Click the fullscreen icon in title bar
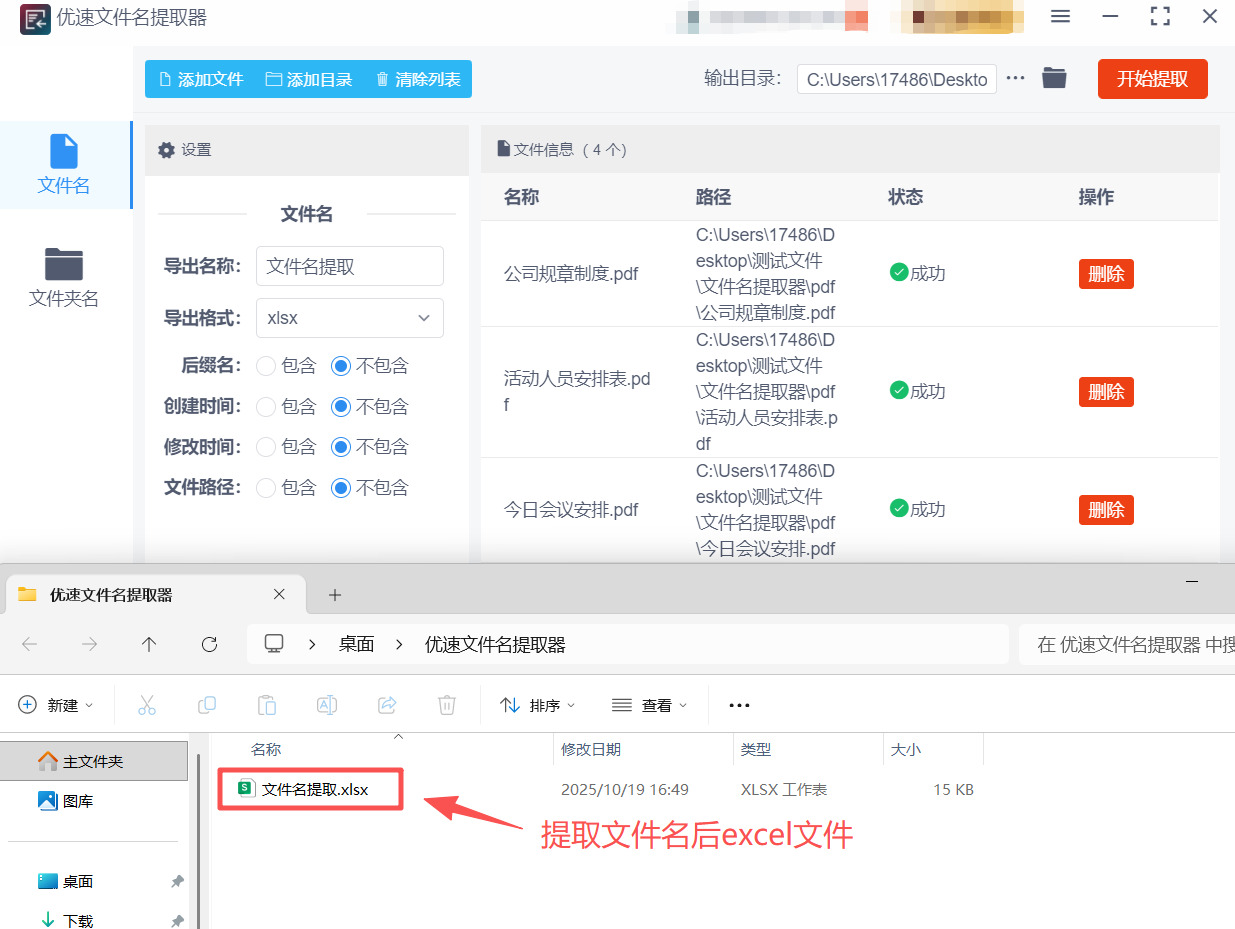The width and height of the screenshot is (1235, 929). (1160, 17)
